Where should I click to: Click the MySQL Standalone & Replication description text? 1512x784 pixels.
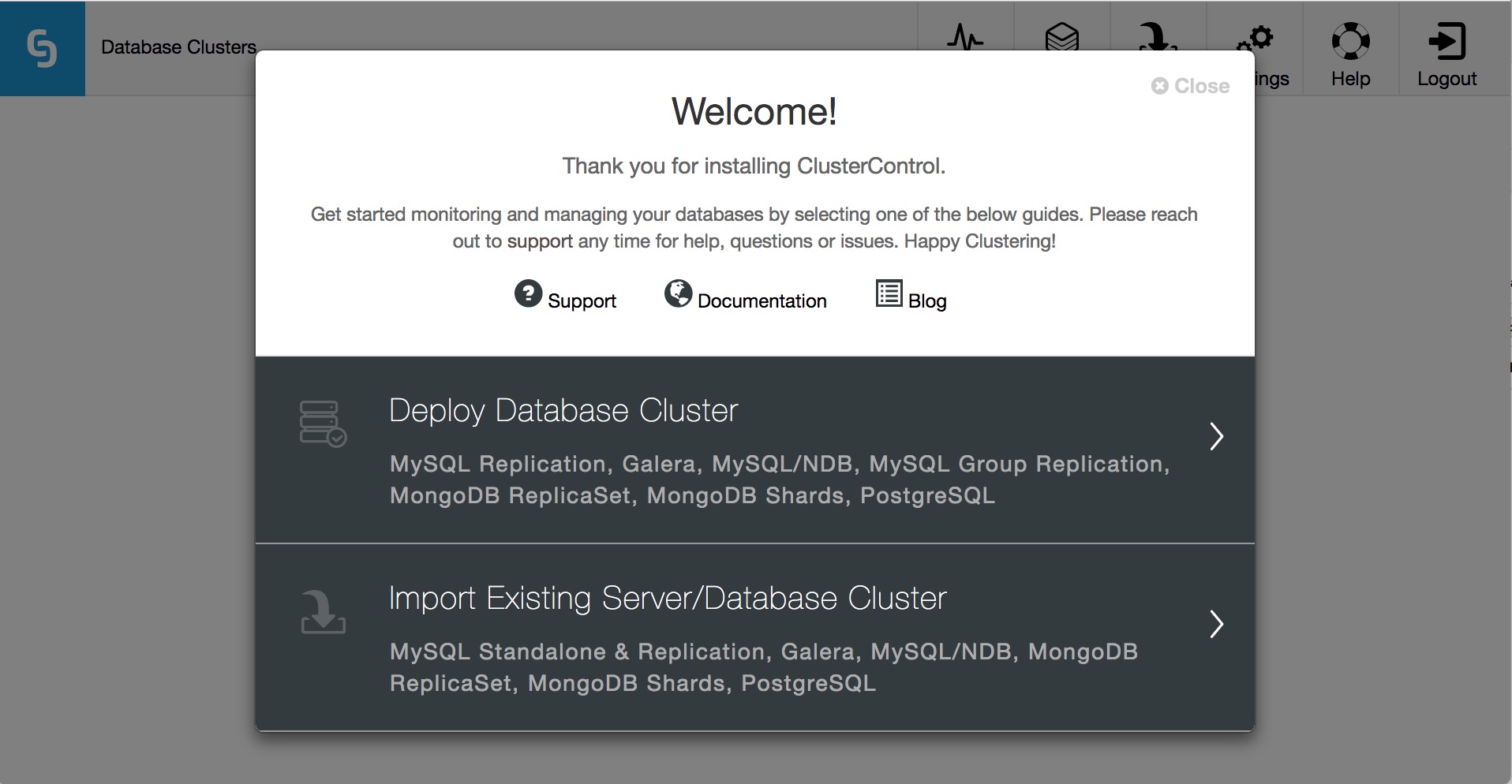click(764, 667)
